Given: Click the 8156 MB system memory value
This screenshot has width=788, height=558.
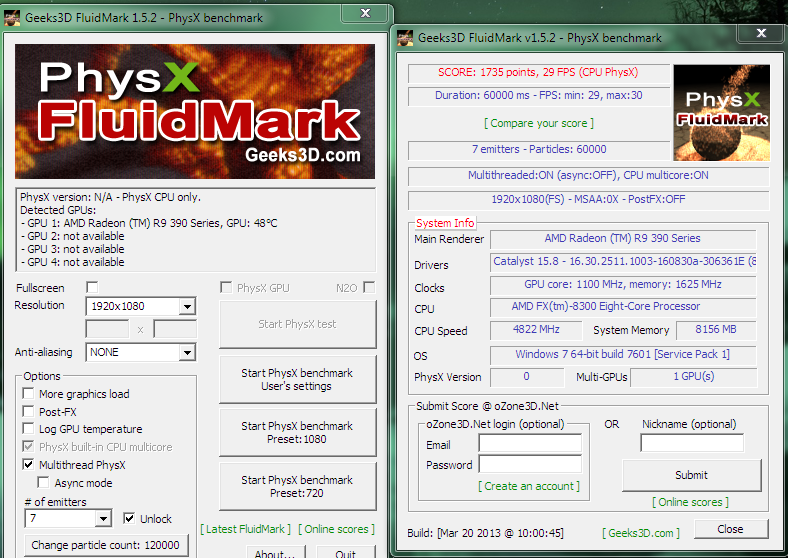Looking at the screenshot, I should tap(716, 330).
